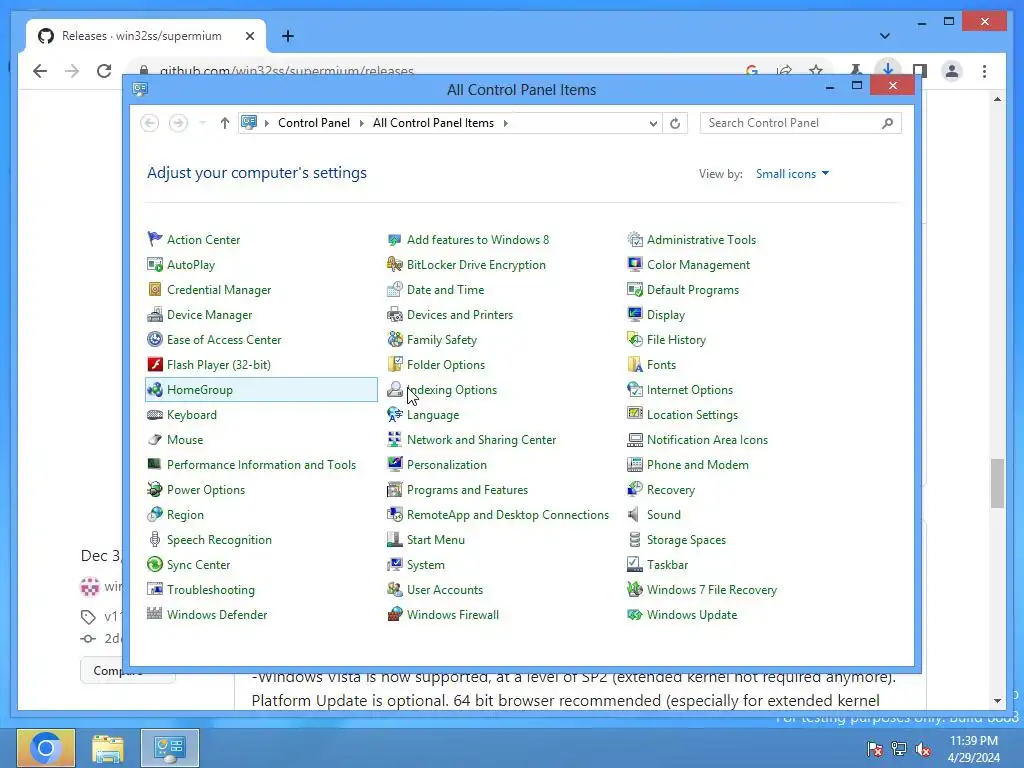Image resolution: width=1024 pixels, height=768 pixels.
Task: Click the Control Panel taskbar button
Action: coord(170,748)
